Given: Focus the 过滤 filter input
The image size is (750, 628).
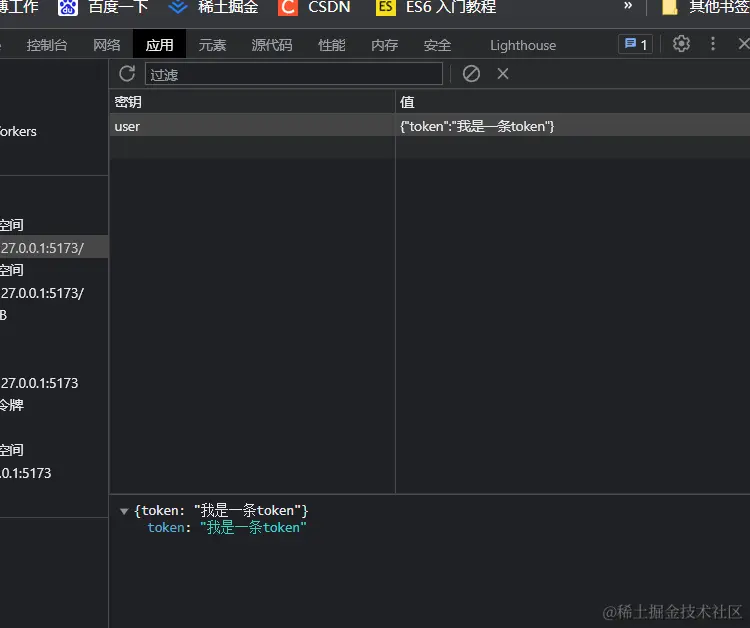Looking at the screenshot, I should [x=294, y=74].
